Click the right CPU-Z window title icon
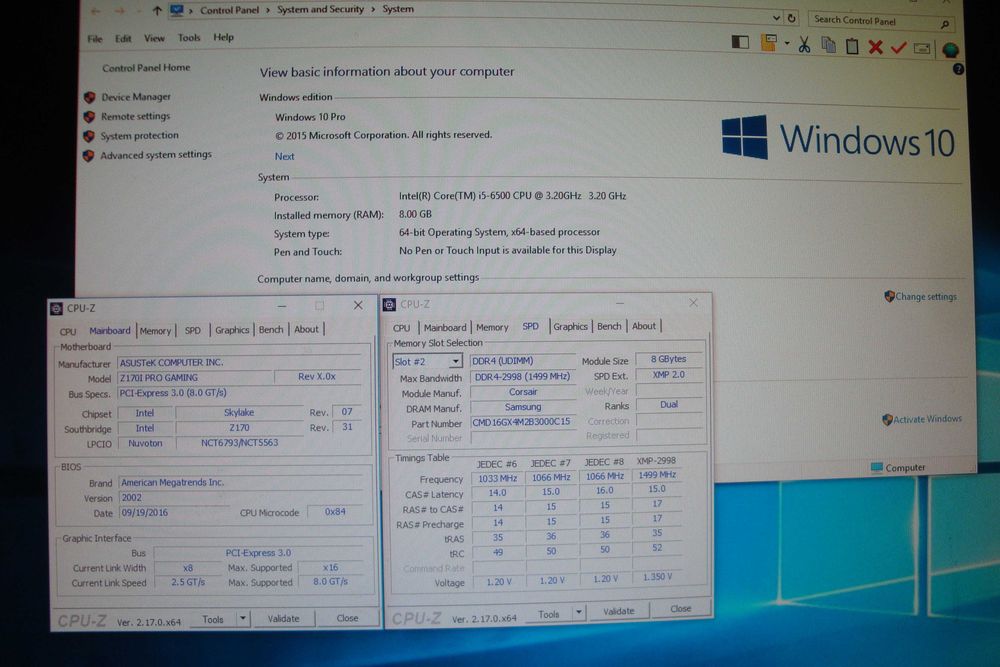 [x=389, y=305]
